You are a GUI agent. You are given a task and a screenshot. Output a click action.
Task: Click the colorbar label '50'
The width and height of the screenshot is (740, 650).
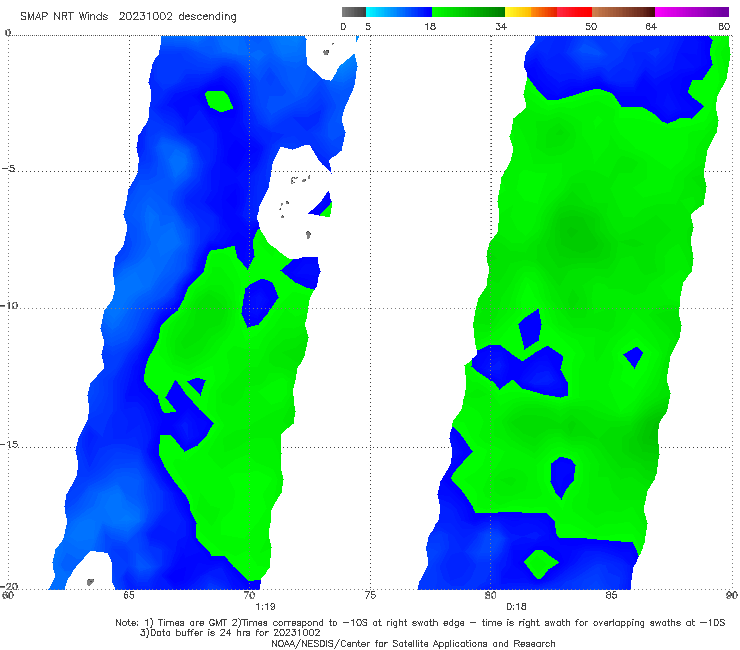point(591,27)
